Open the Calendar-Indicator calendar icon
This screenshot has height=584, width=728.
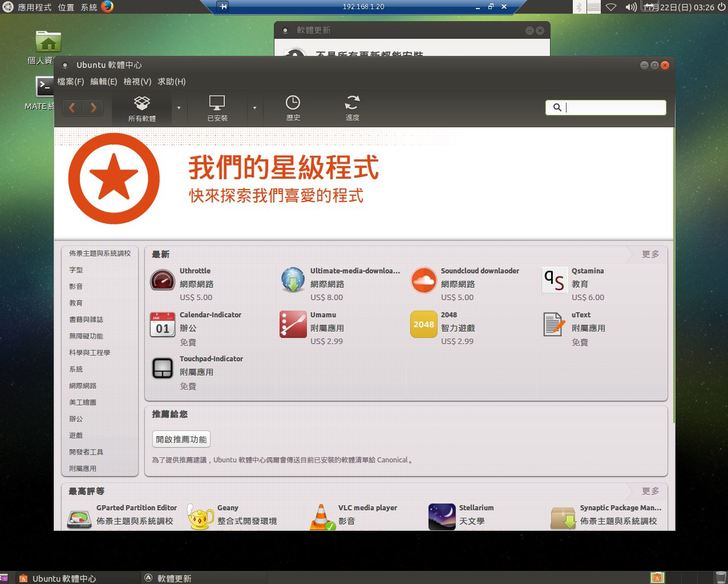[162, 324]
